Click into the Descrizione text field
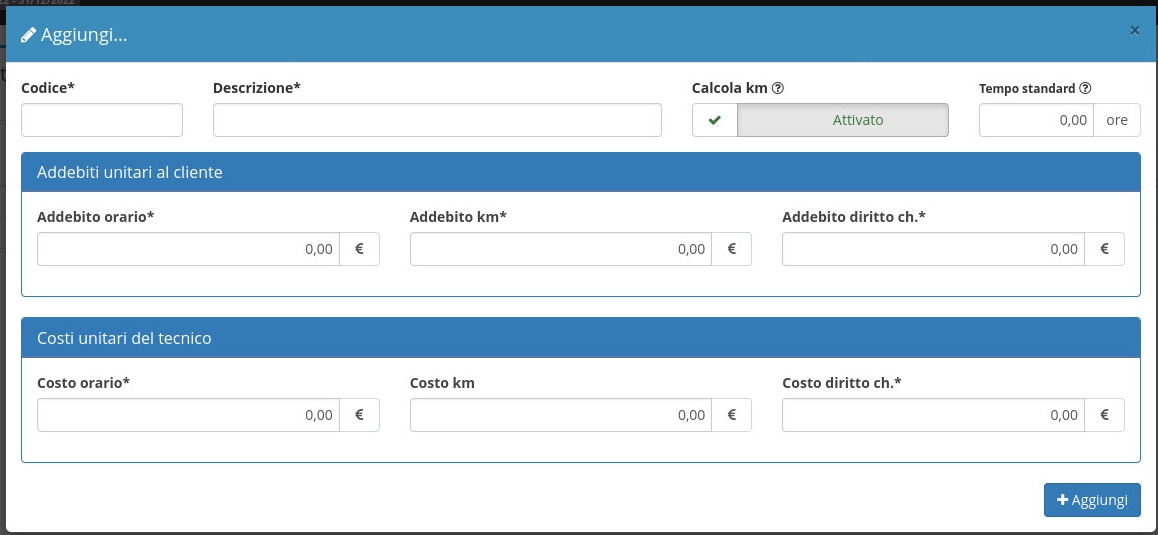Screen dimensions: 1158x535 [437, 120]
